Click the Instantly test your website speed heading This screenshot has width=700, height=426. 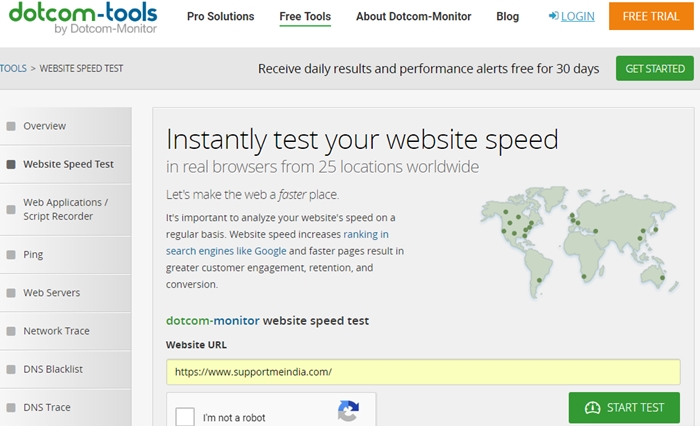(x=362, y=139)
